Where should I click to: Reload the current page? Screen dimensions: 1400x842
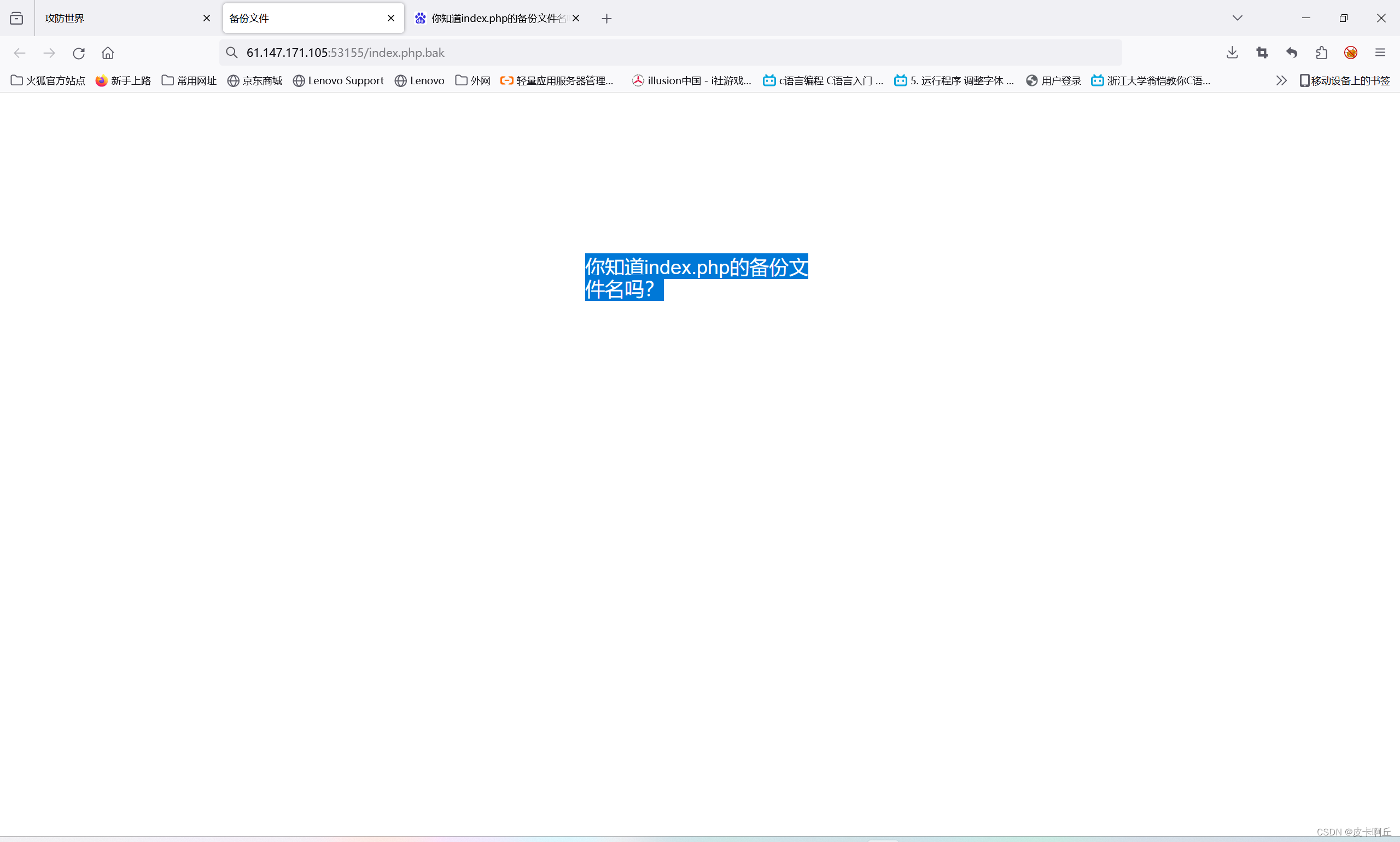(x=79, y=53)
